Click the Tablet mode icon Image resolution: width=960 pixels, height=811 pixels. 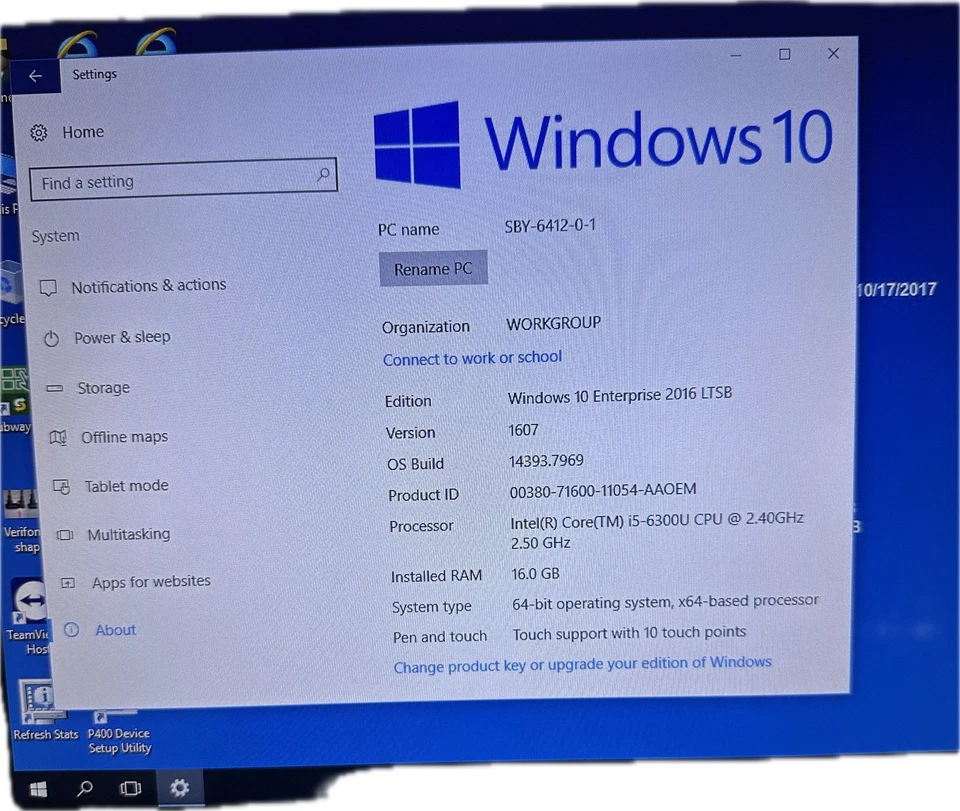pyautogui.click(x=61, y=487)
